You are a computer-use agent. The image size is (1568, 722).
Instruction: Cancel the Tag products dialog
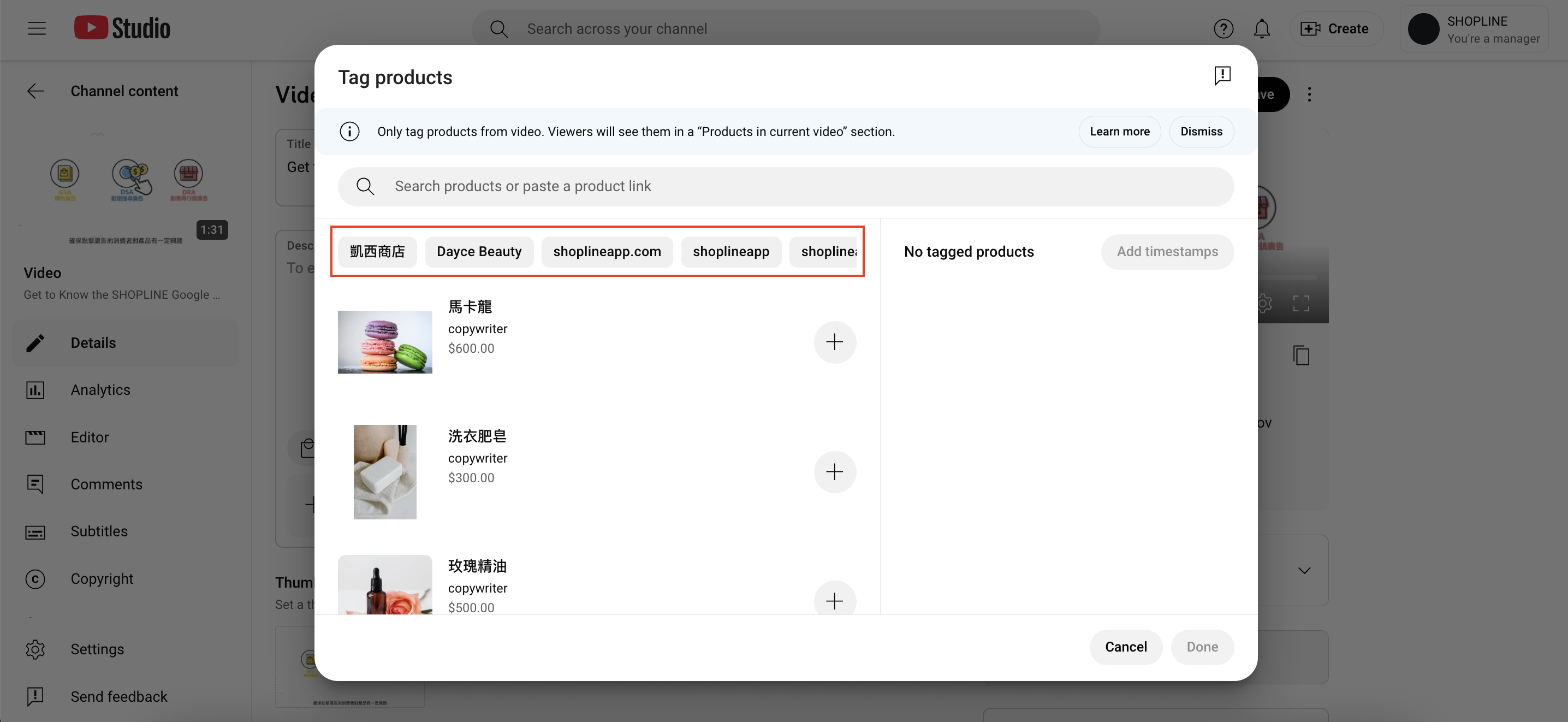pyautogui.click(x=1125, y=647)
